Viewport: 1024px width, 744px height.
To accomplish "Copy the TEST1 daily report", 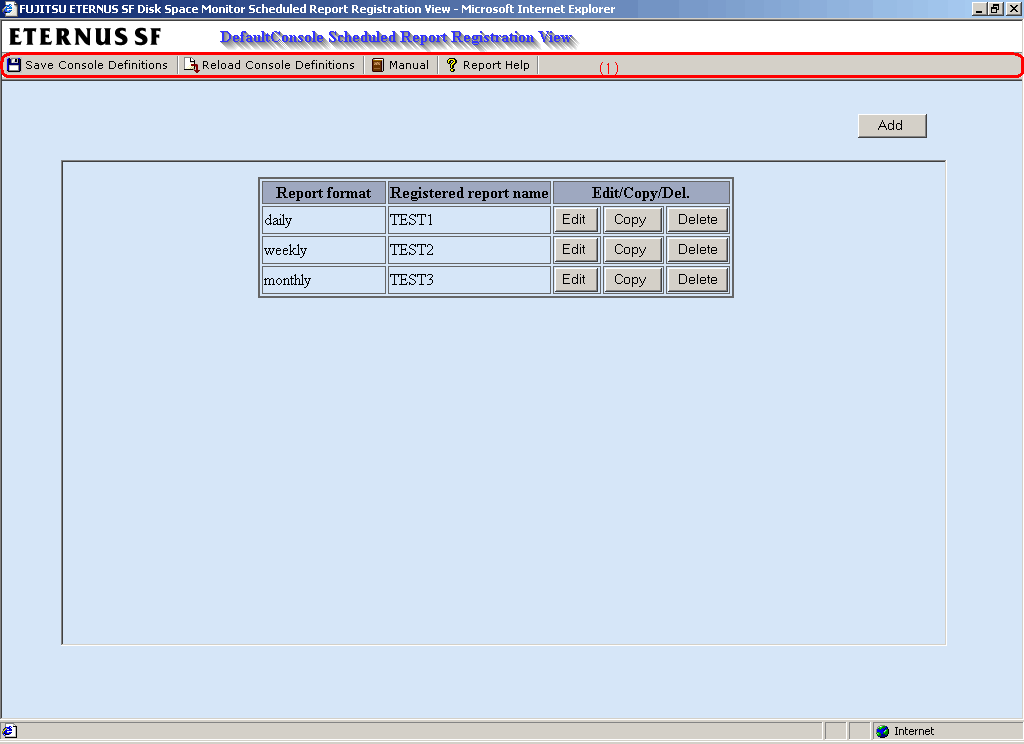I will click(x=632, y=219).
